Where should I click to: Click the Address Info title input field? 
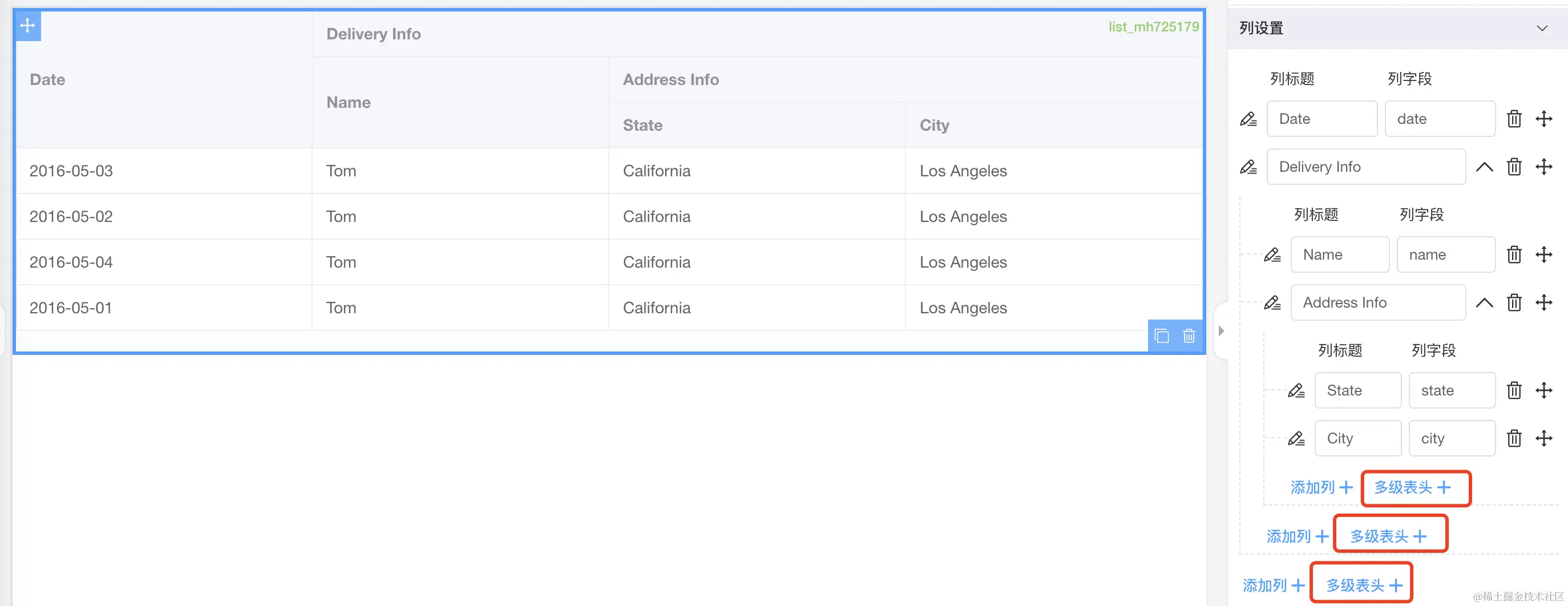[x=1377, y=302]
